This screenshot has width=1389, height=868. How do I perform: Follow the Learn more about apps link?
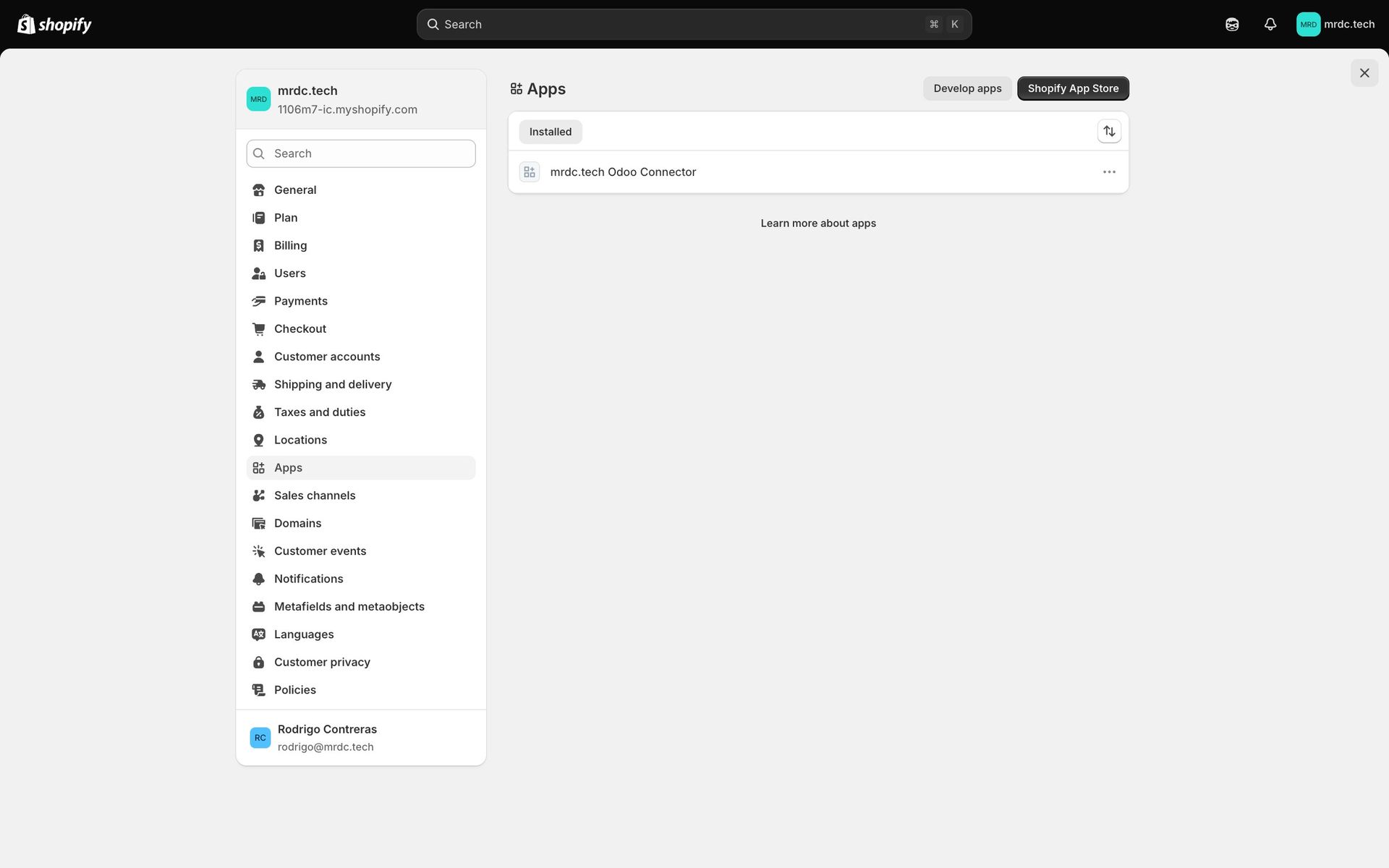[x=818, y=224]
